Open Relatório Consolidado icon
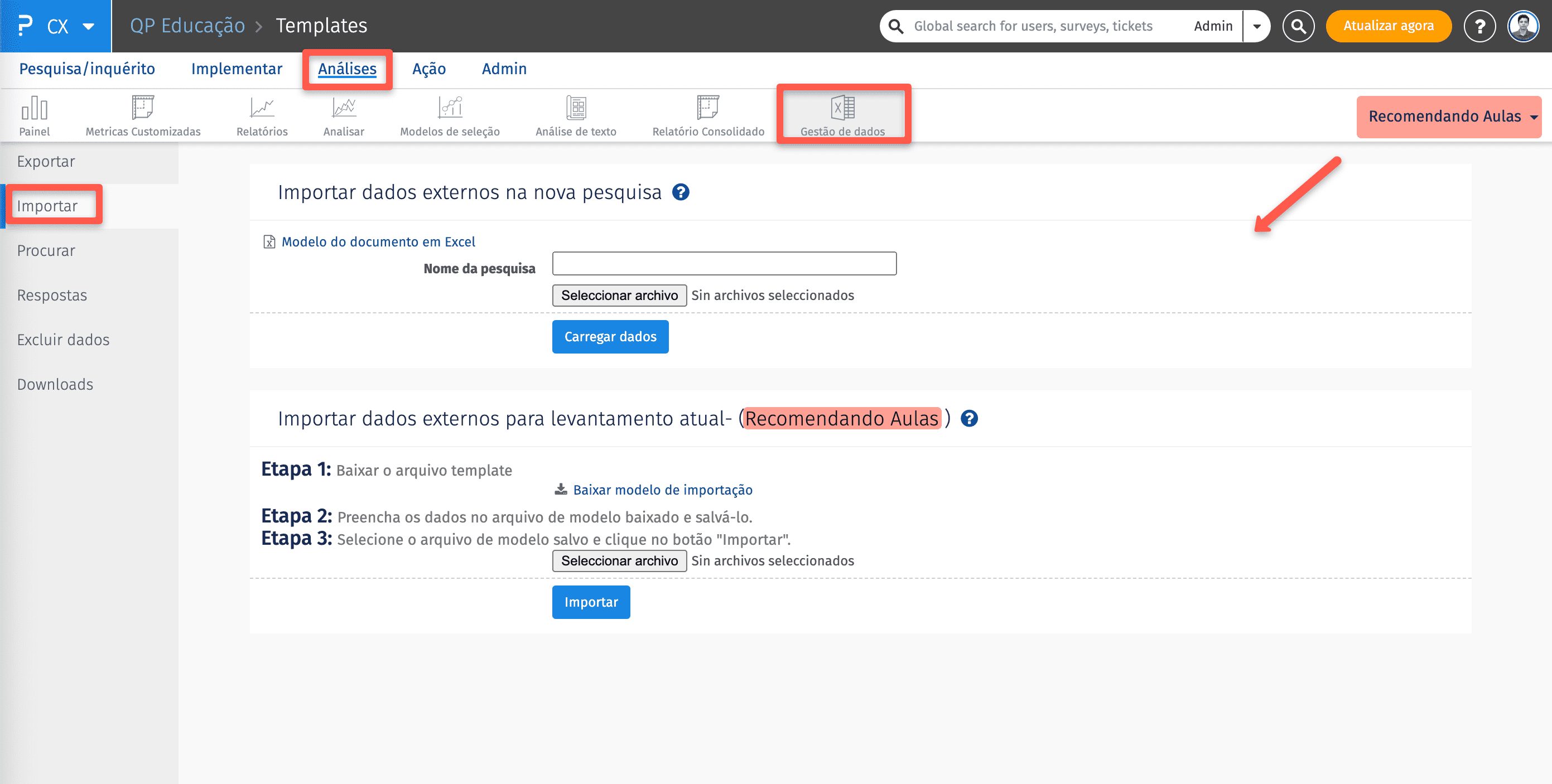The height and width of the screenshot is (784, 1552). pyautogui.click(x=708, y=115)
